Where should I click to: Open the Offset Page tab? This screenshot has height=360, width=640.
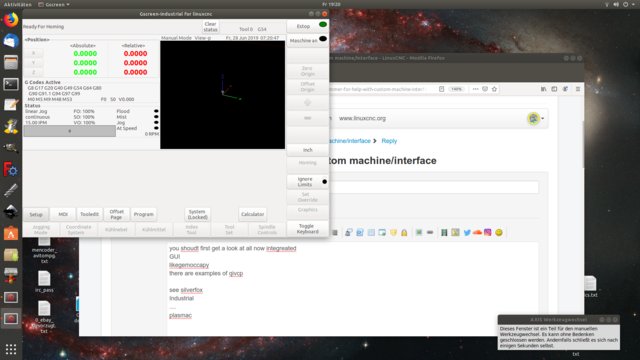(x=116, y=214)
